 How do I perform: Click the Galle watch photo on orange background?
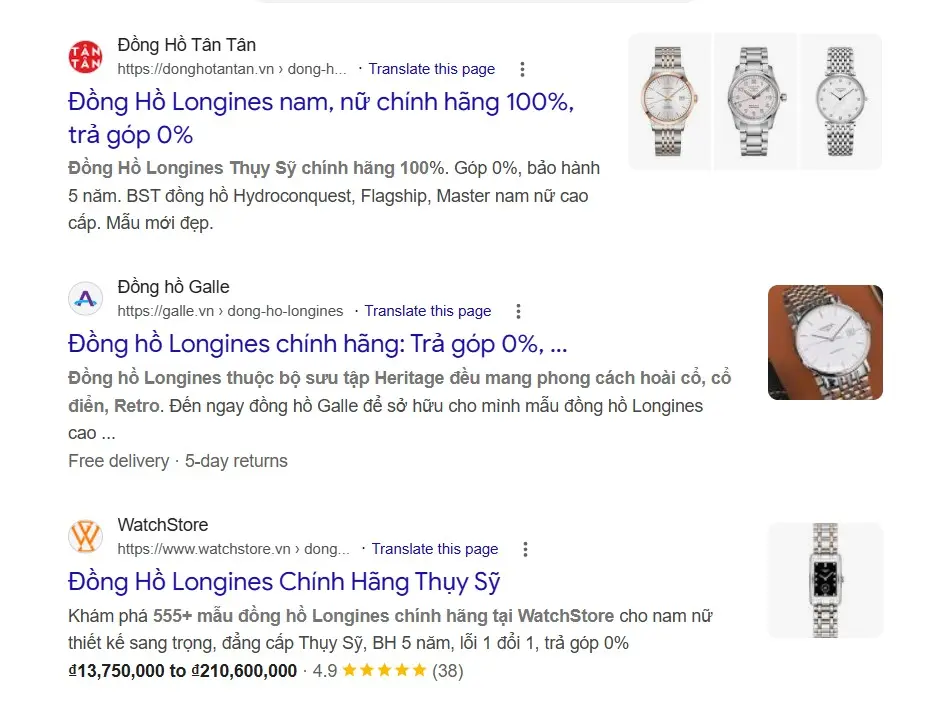click(x=825, y=342)
